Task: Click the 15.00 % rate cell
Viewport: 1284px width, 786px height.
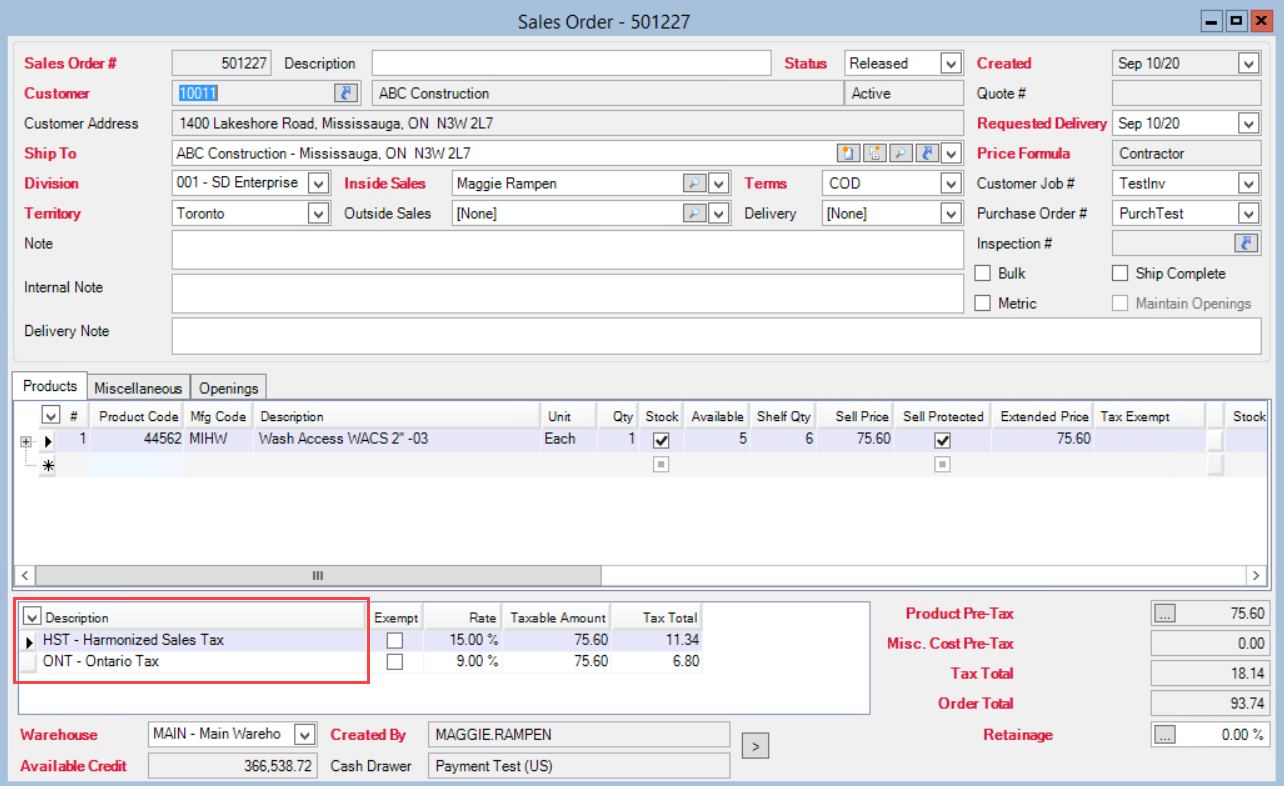Action: coord(462,640)
